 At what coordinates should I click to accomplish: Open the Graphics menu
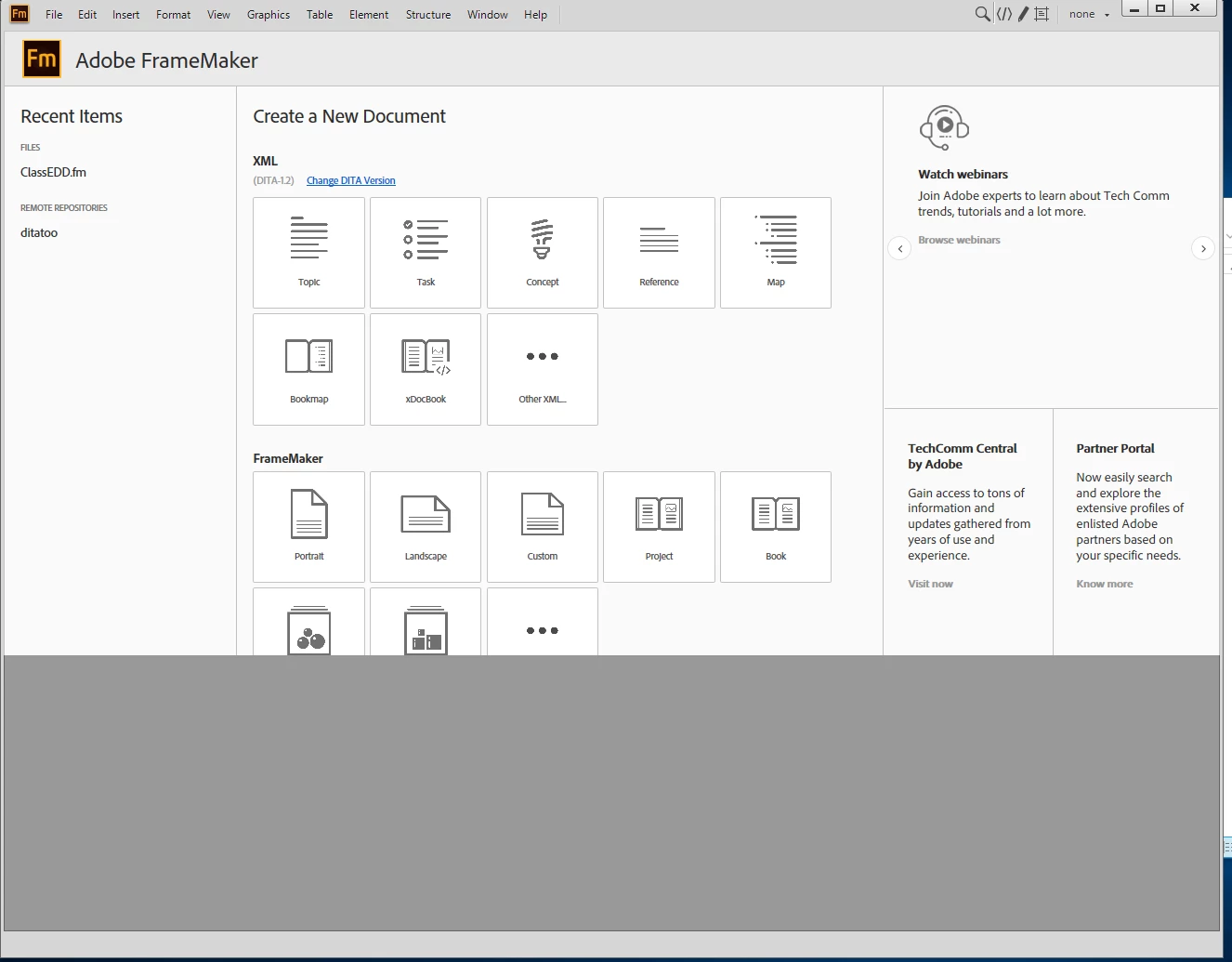pyautogui.click(x=269, y=14)
